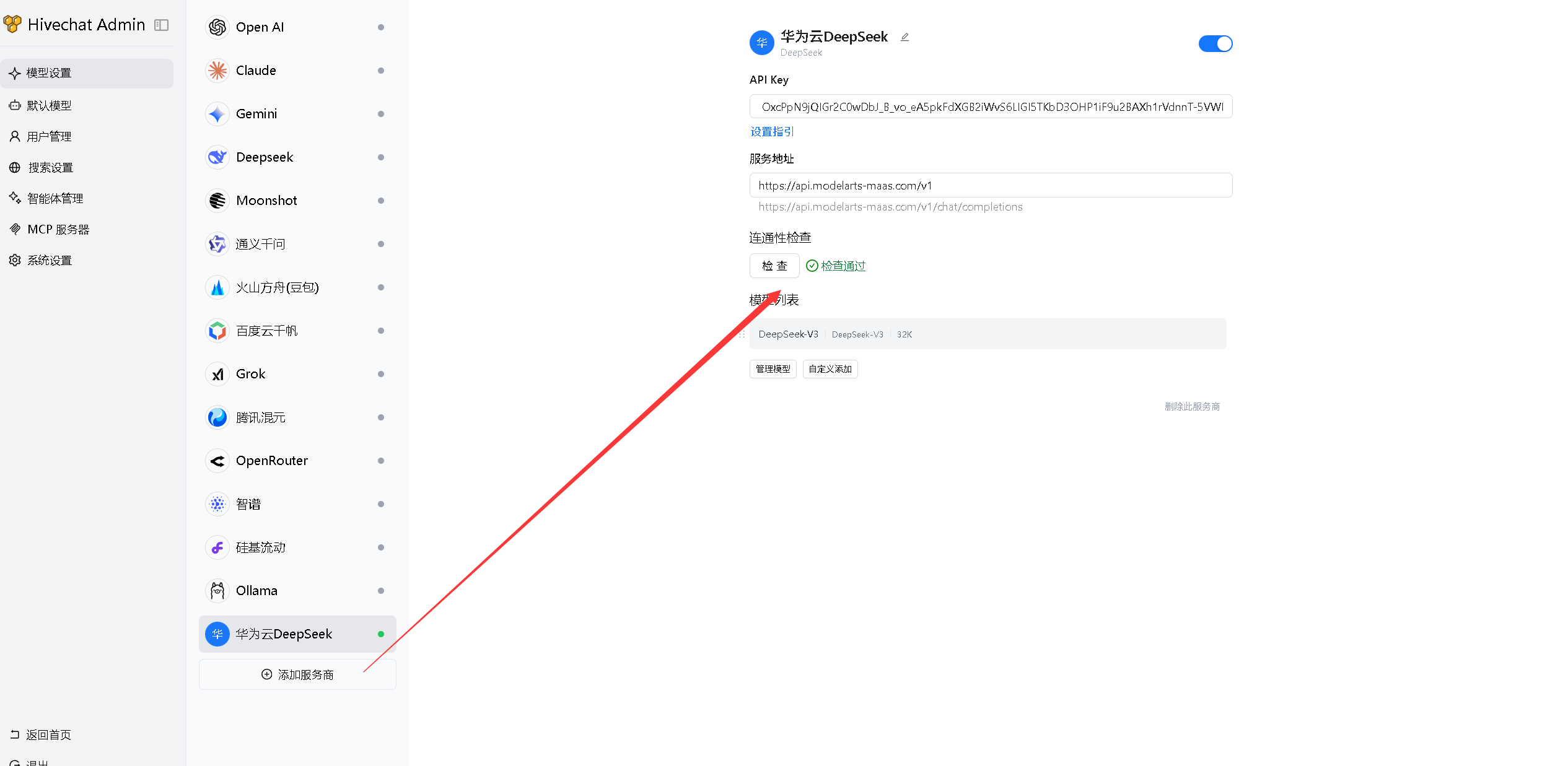This screenshot has height=766, width=1568.
Task: Click the Hivechat honeycomb logo icon
Action: (x=12, y=24)
